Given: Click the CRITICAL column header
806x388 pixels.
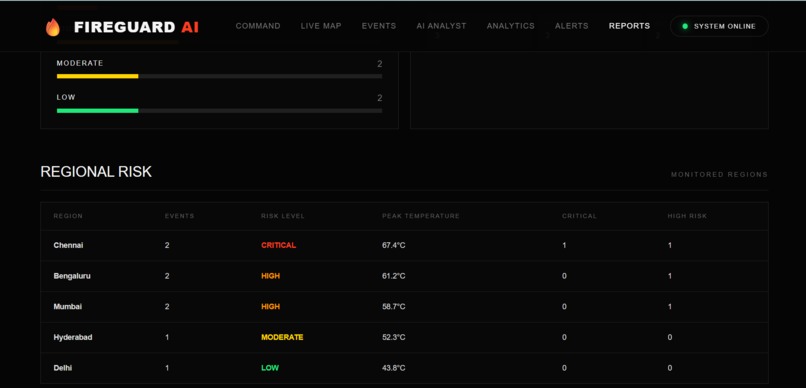Looking at the screenshot, I should click(x=579, y=216).
